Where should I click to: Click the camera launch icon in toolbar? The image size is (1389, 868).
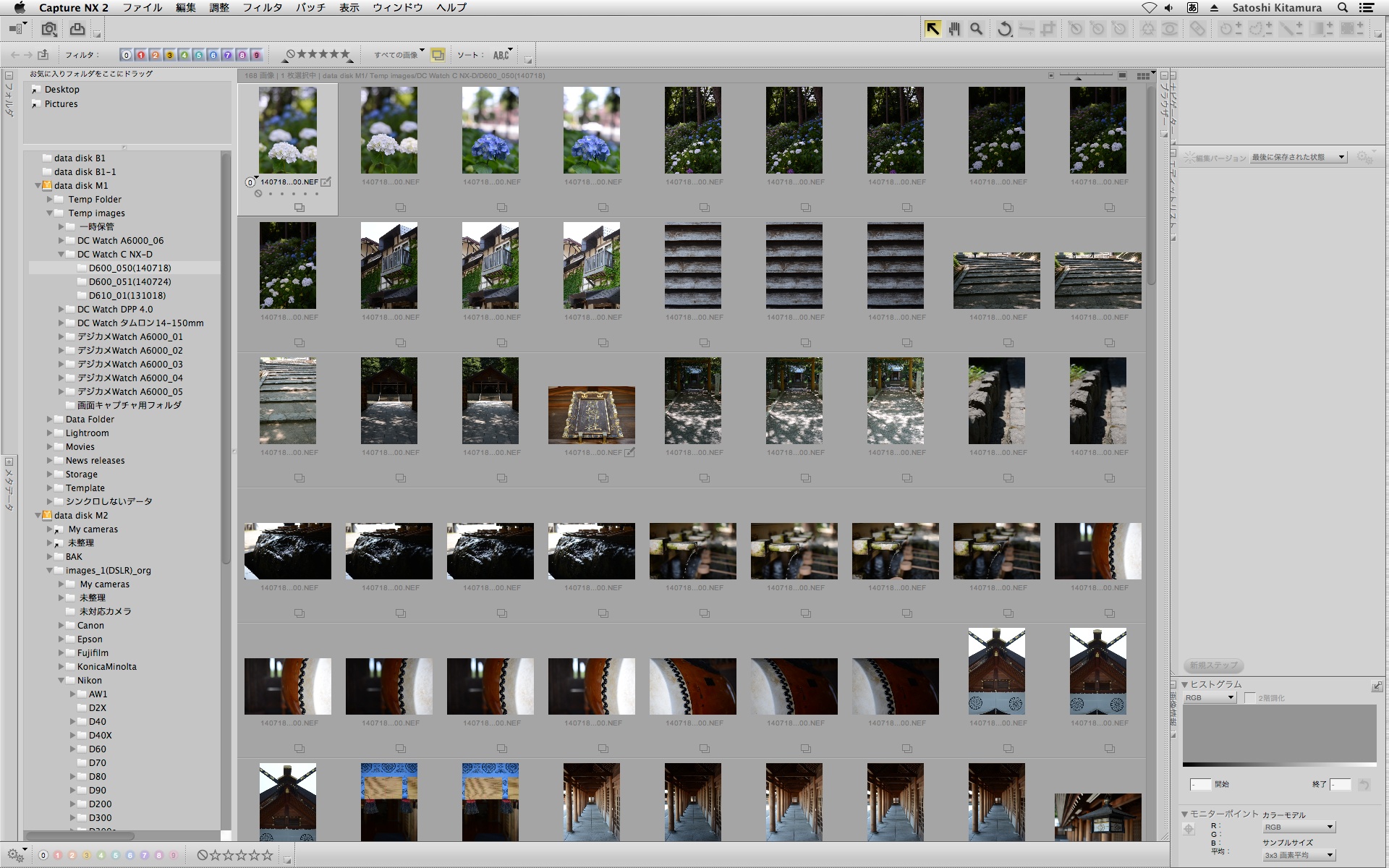[x=48, y=29]
